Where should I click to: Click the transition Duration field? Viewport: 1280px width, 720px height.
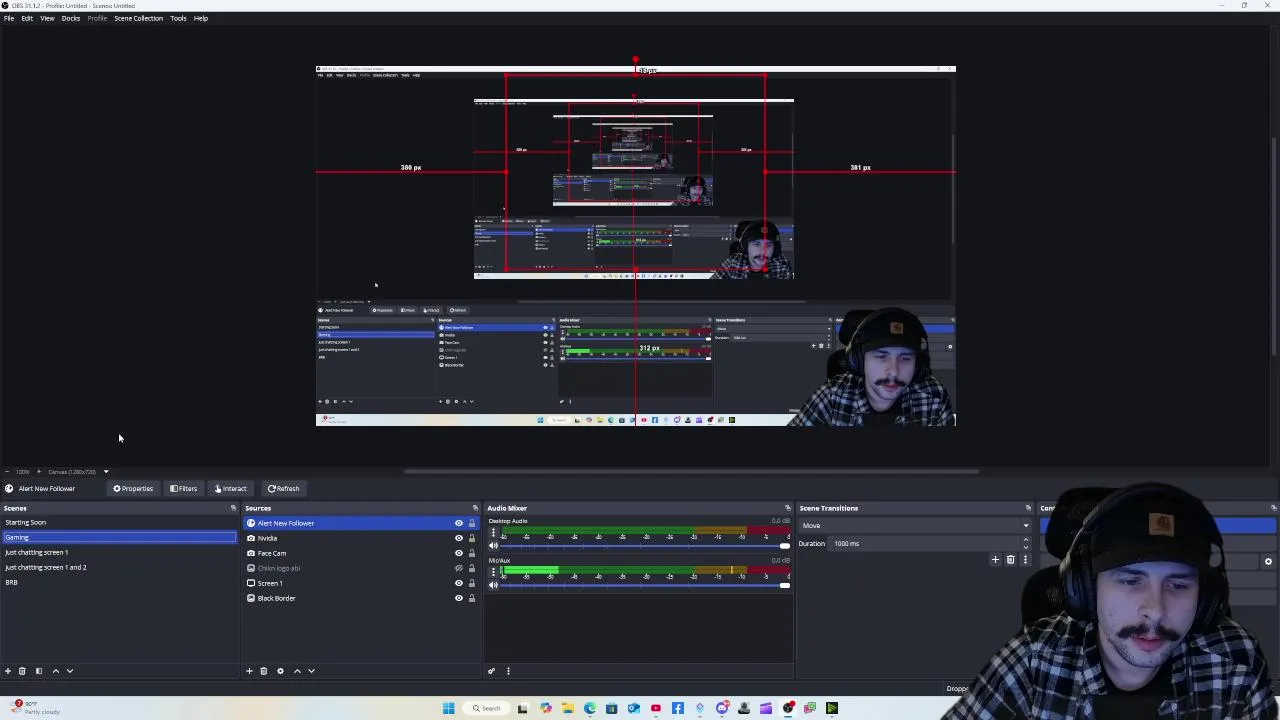[x=925, y=544]
